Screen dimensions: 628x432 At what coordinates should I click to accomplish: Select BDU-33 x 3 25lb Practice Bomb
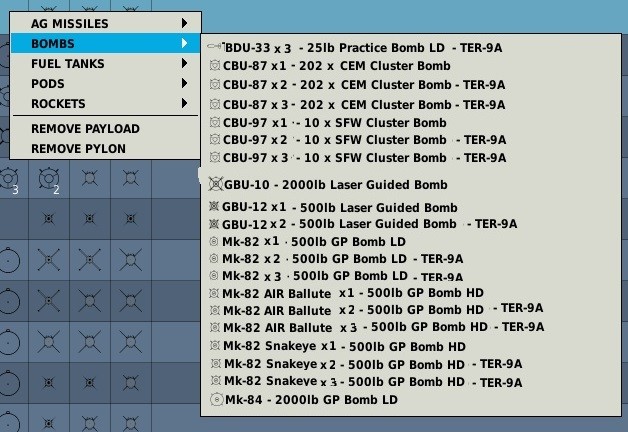355,48
